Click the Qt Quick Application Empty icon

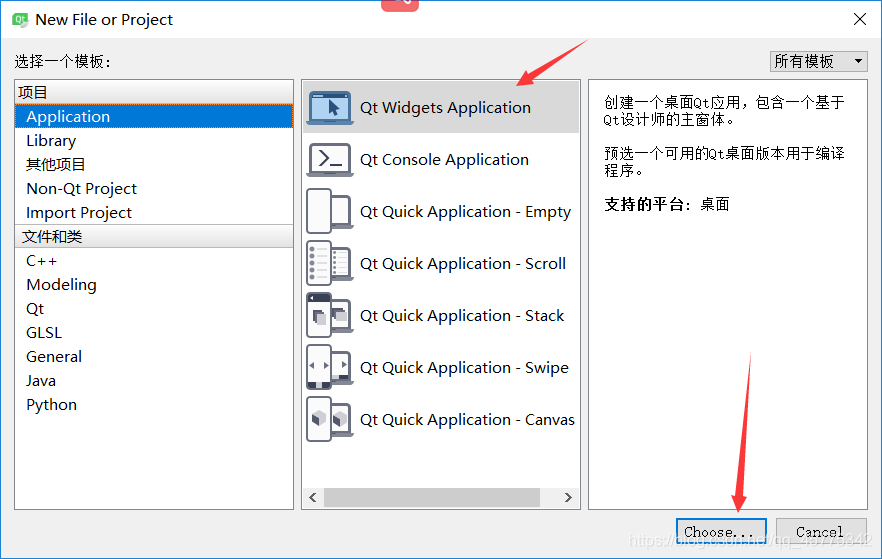[330, 211]
